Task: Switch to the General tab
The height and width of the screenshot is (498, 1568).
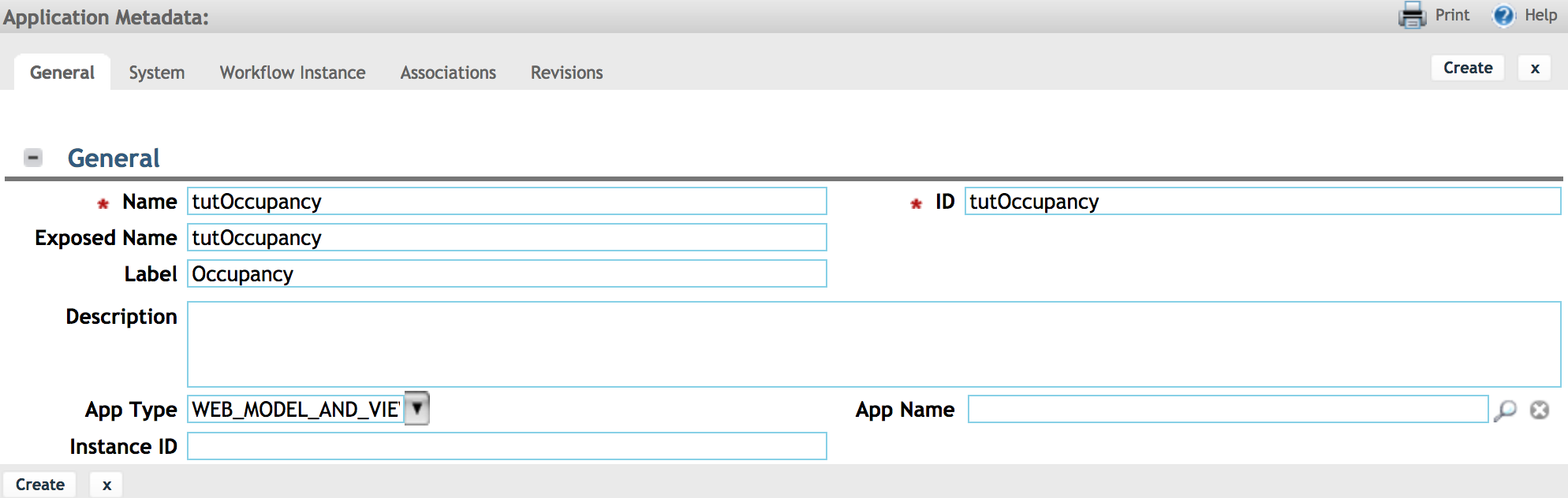Action: tap(62, 72)
